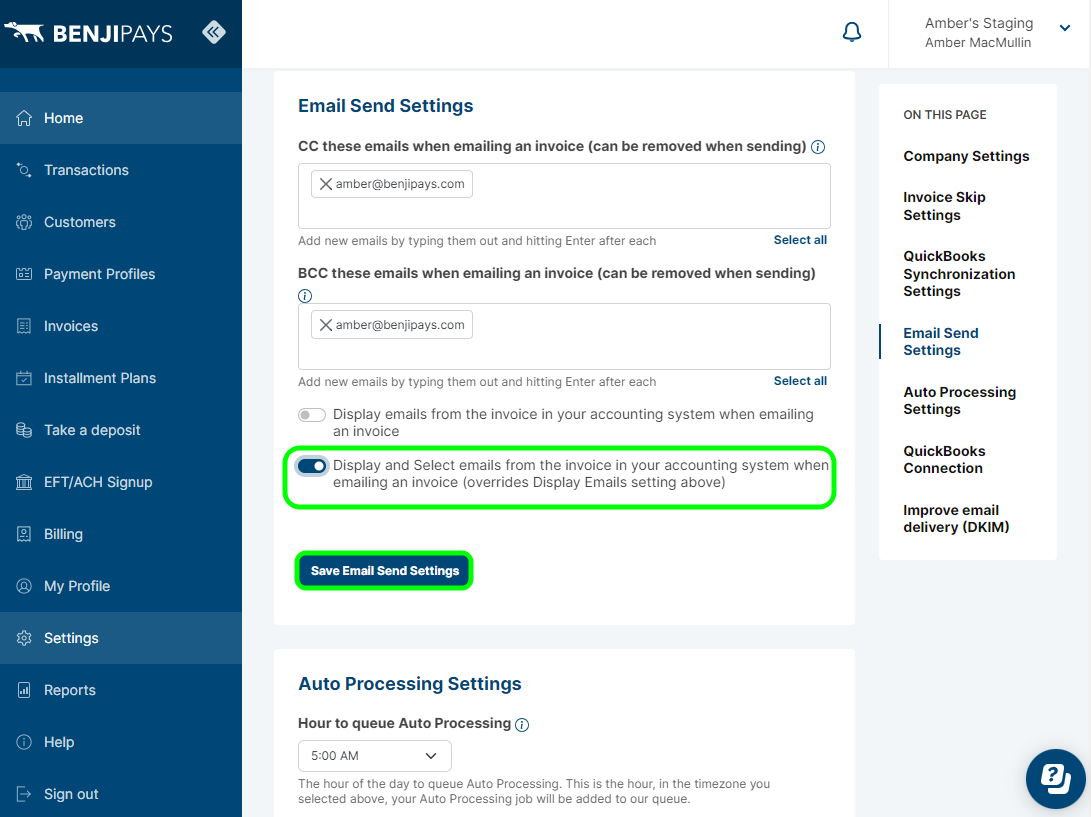Jump to Email Send Settings in On This Page

pyautogui.click(x=941, y=342)
